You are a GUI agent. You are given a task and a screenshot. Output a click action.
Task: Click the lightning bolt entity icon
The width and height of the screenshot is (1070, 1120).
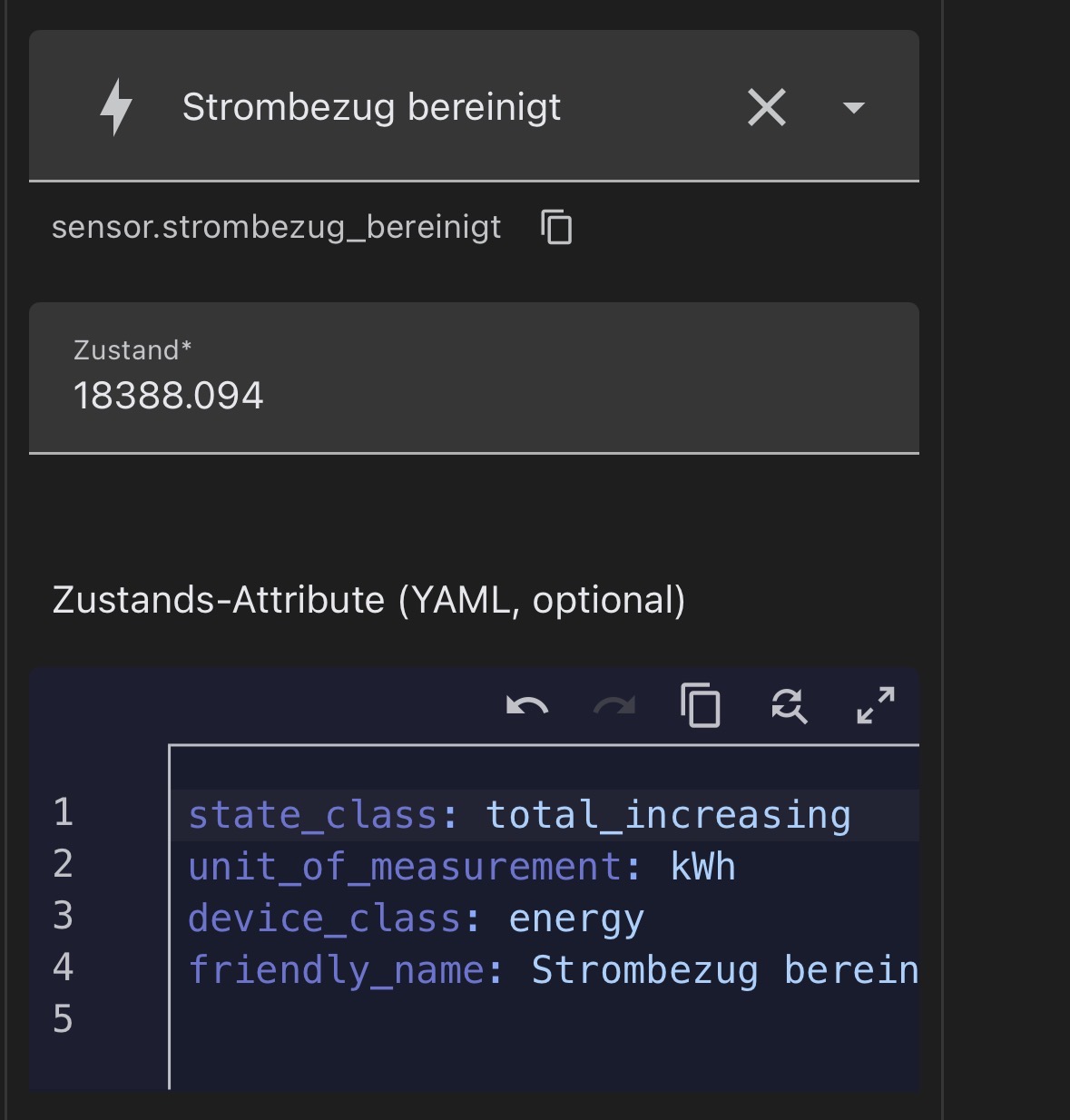tap(116, 107)
